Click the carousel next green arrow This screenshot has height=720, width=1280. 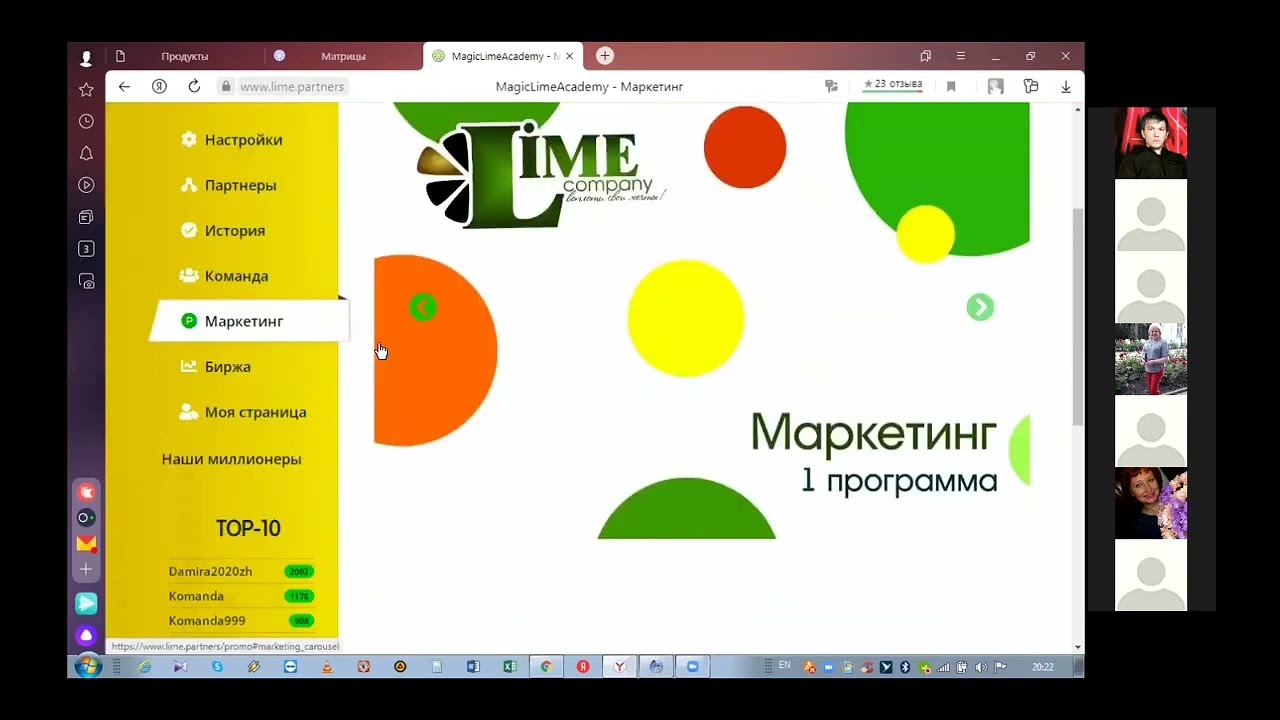point(980,307)
